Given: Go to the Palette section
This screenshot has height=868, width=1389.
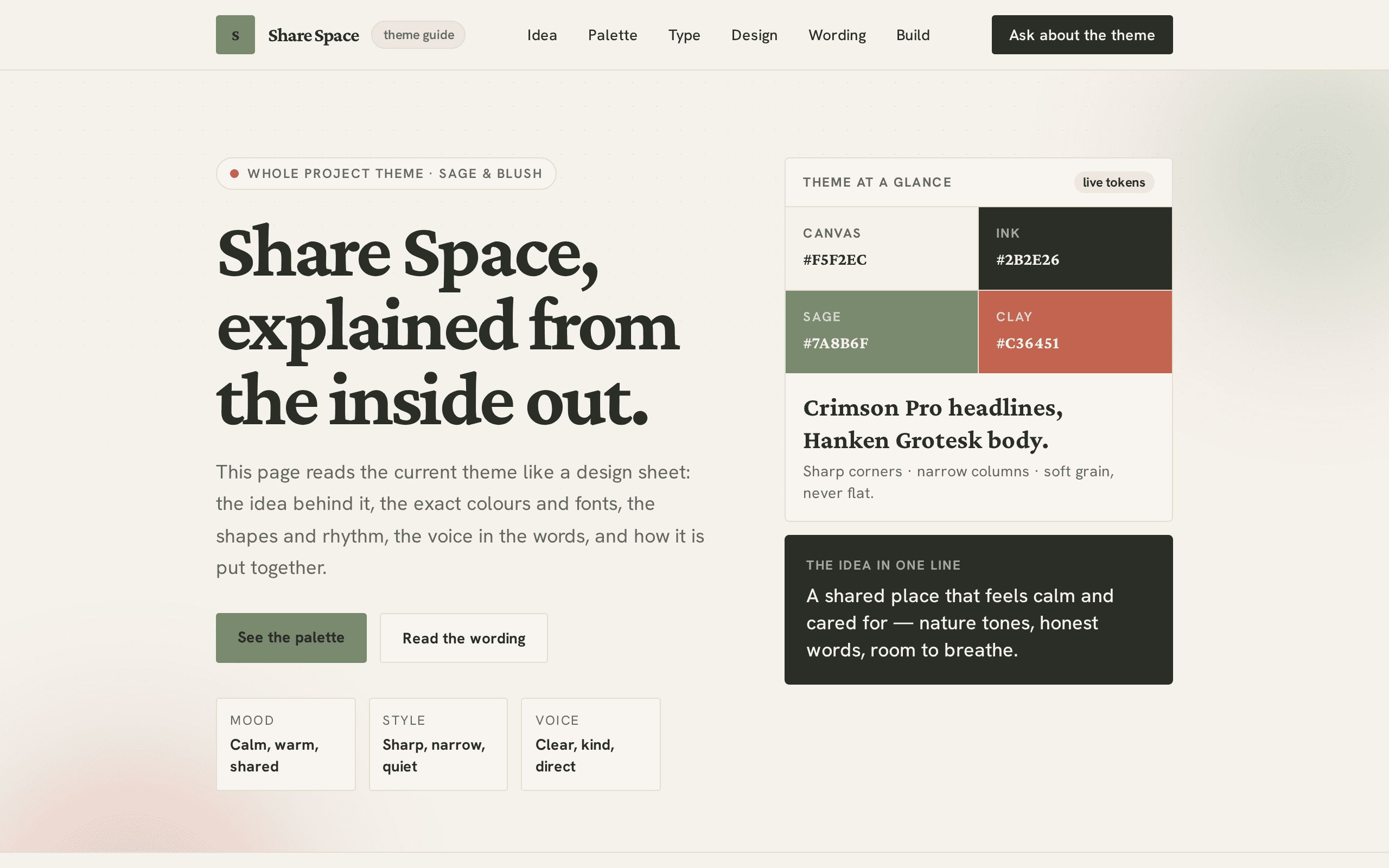Looking at the screenshot, I should click(613, 35).
